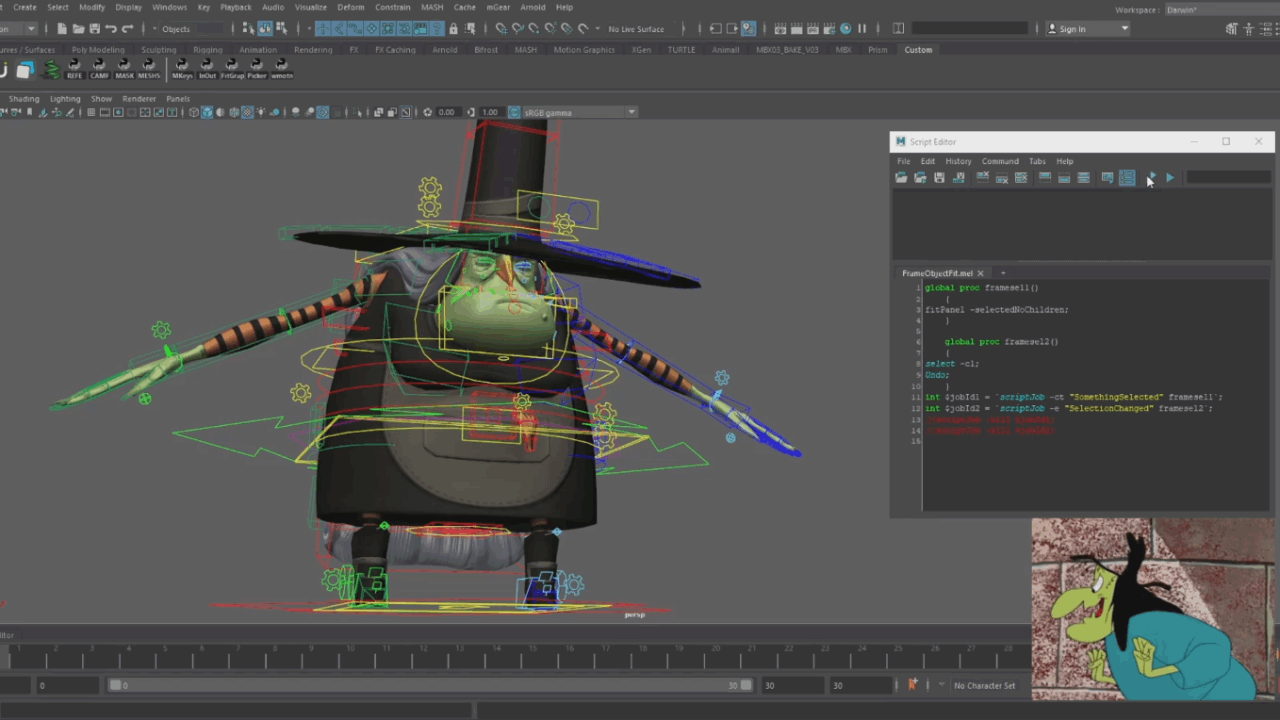The width and height of the screenshot is (1280, 720).
Task: Toggle the lock selection padlock icon
Action: coord(454,29)
